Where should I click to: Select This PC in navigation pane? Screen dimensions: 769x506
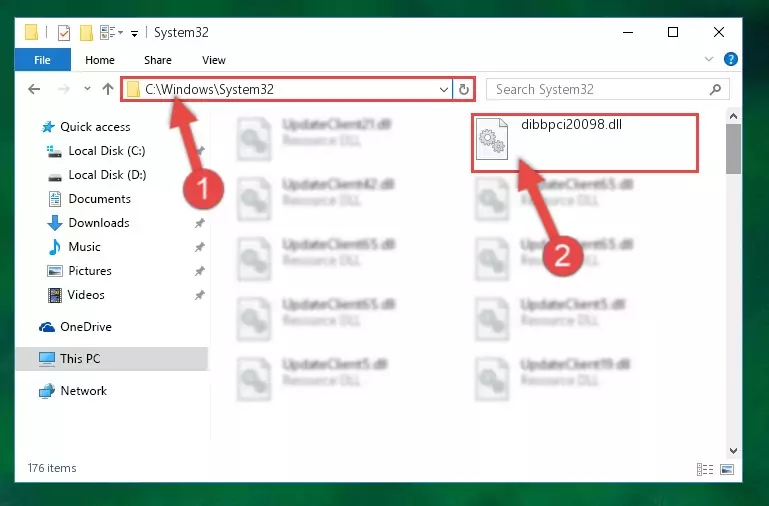coord(112,359)
